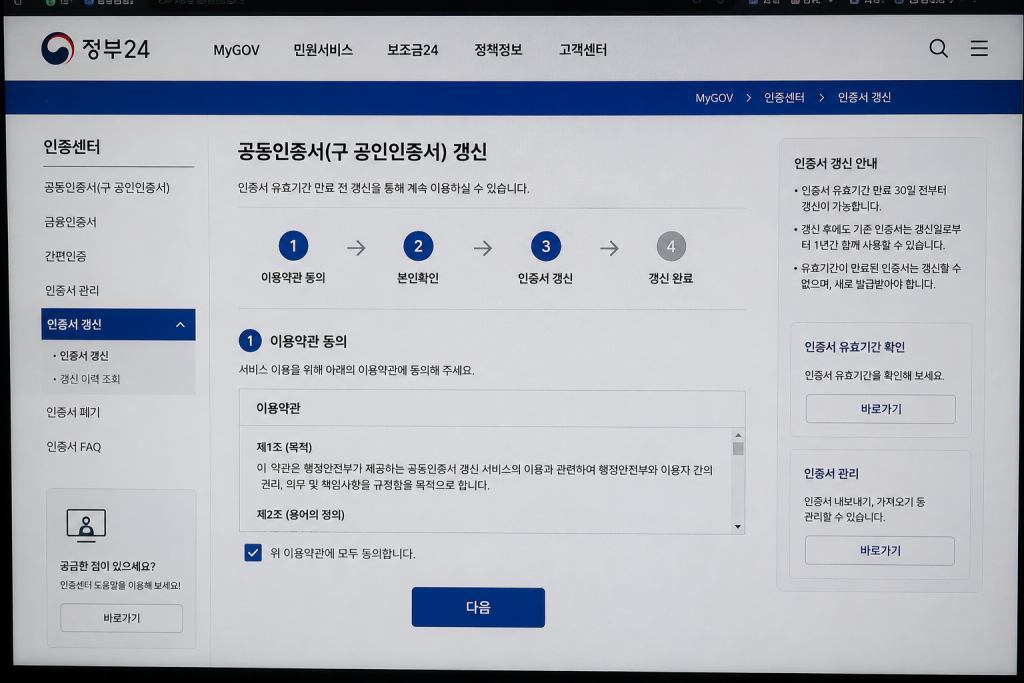Click step 4 circle 갱신 완료
Image resolution: width=1024 pixels, height=683 pixels.
tap(671, 247)
